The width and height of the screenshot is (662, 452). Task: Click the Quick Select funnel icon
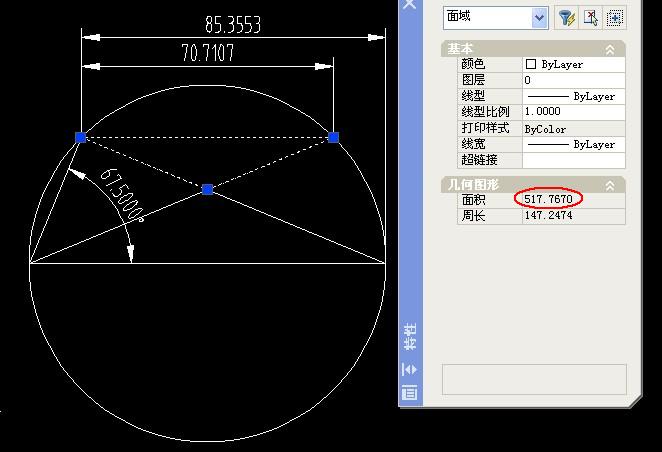coord(566,18)
